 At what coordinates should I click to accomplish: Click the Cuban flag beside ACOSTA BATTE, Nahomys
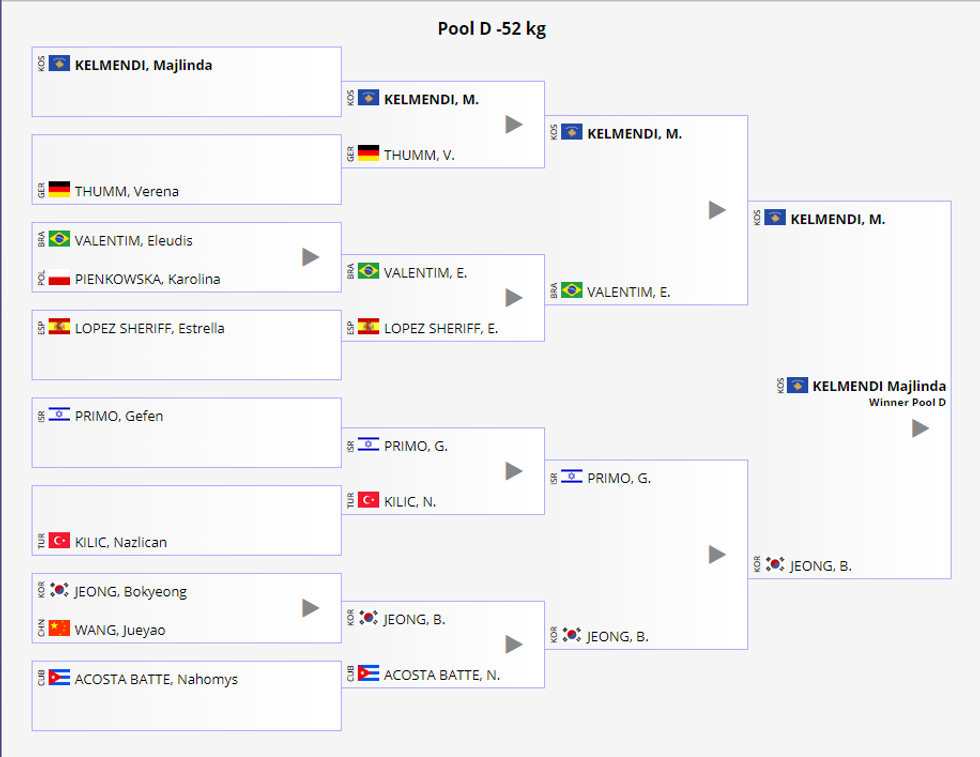(x=59, y=678)
